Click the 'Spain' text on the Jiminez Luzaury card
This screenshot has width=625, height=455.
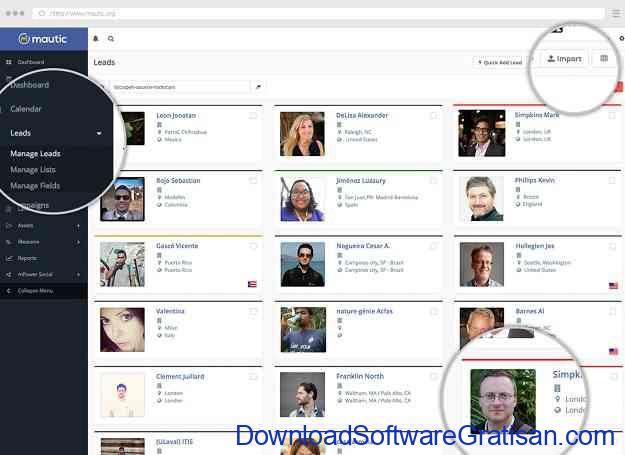(351, 205)
